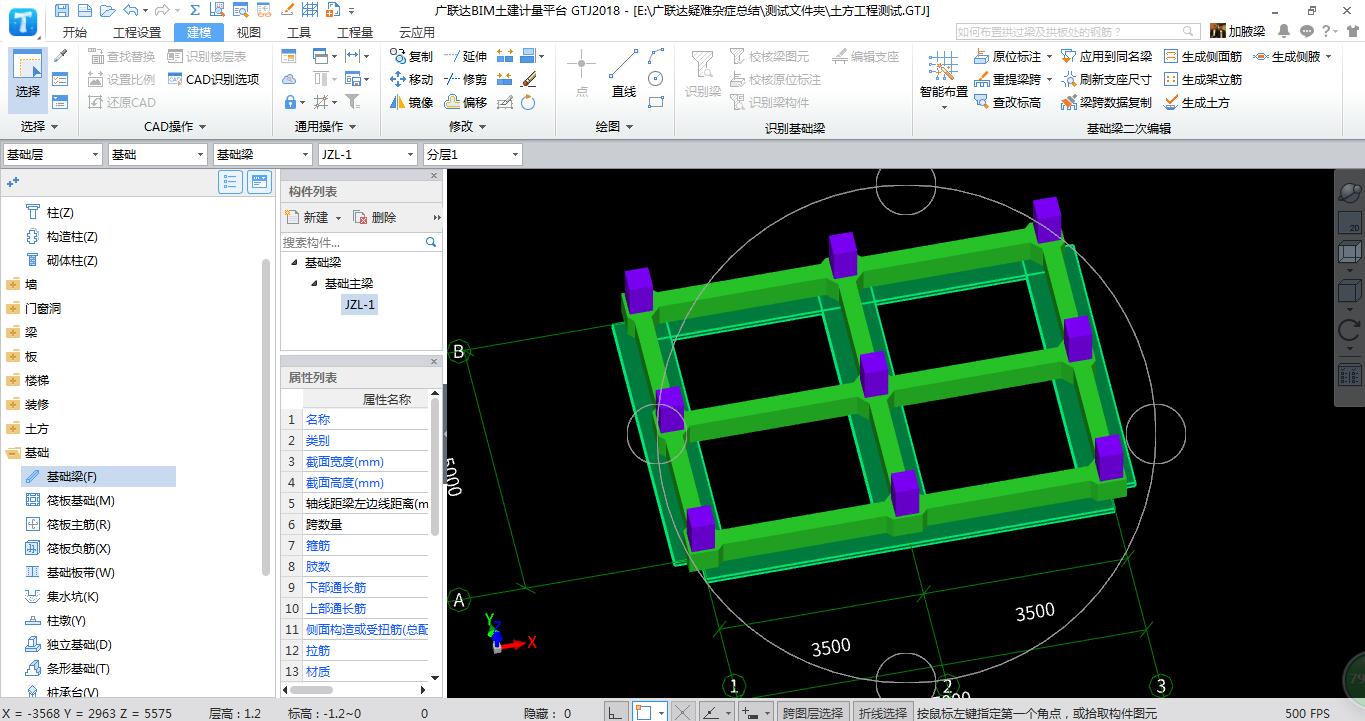Click 新建 in component list panel

tap(314, 217)
